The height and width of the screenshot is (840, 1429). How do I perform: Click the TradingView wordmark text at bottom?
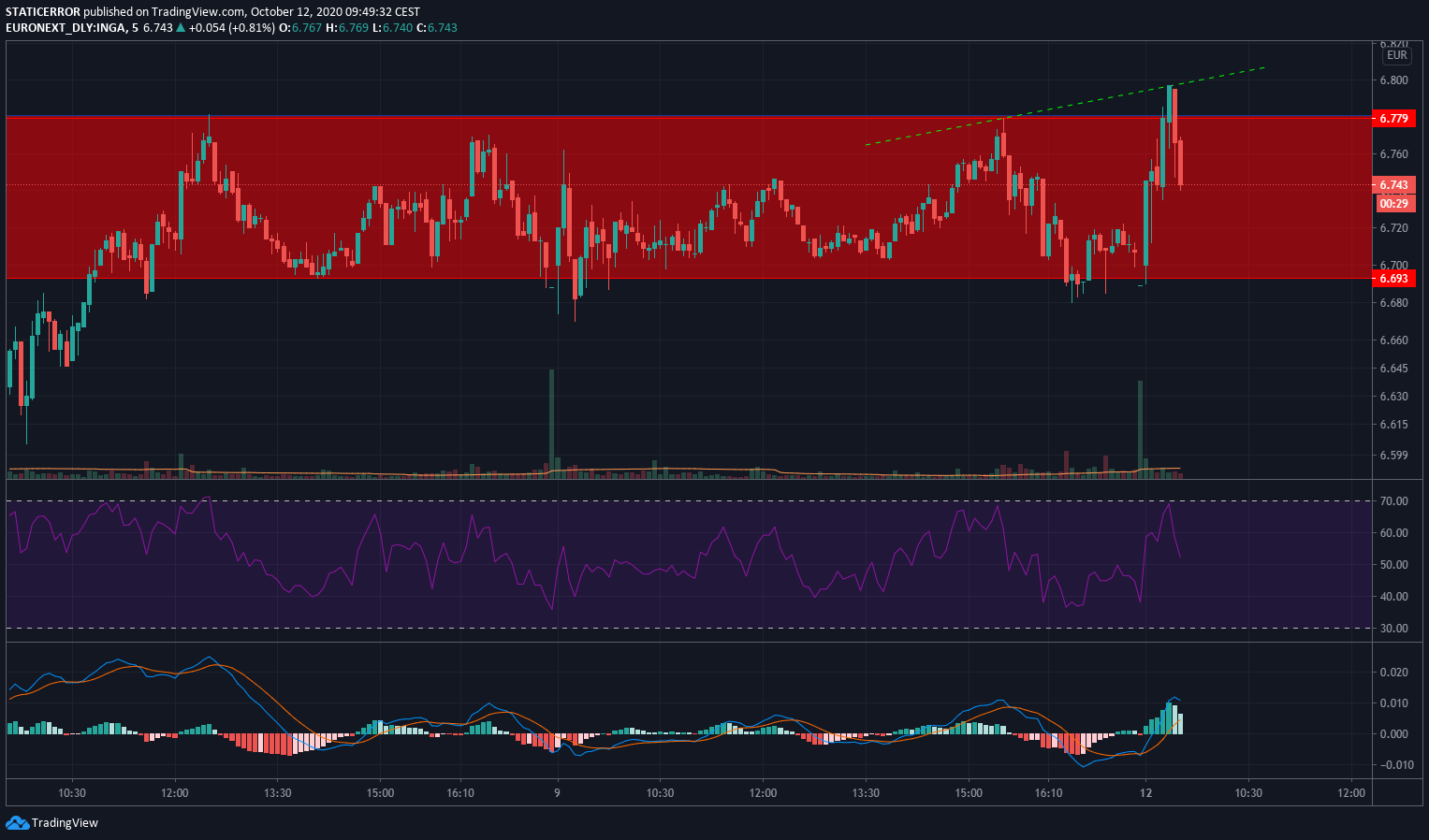coord(65,823)
